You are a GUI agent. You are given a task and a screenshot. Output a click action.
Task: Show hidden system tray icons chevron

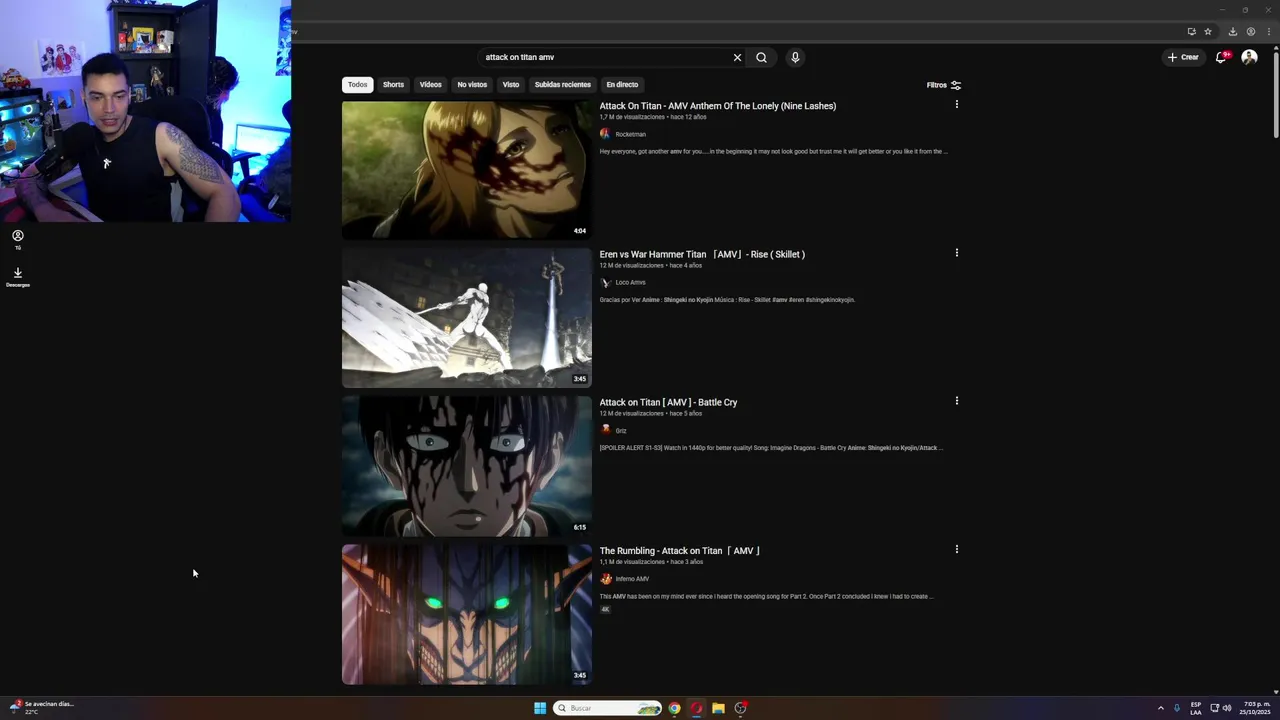click(x=1160, y=708)
